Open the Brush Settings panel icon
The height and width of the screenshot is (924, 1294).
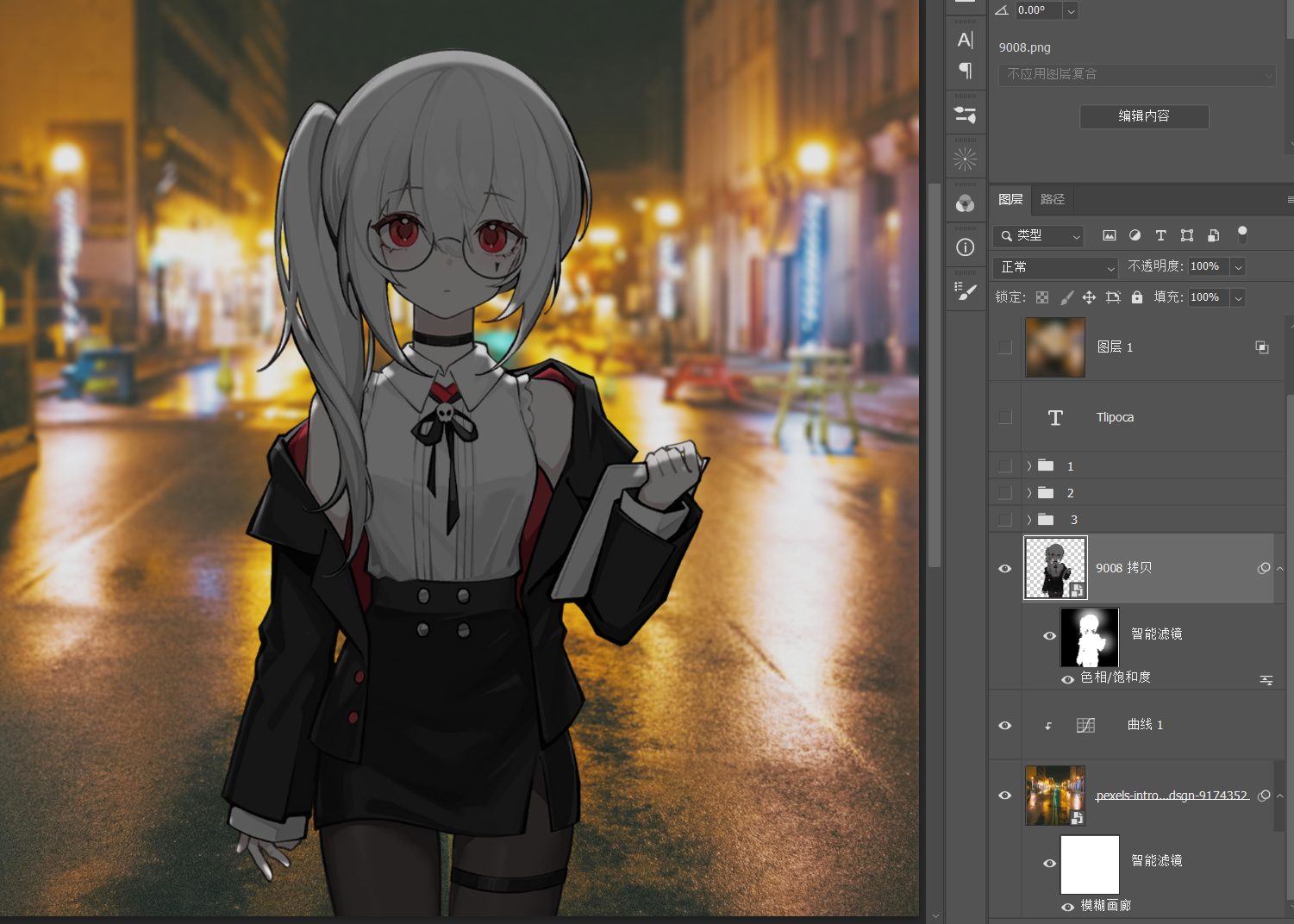point(965,291)
